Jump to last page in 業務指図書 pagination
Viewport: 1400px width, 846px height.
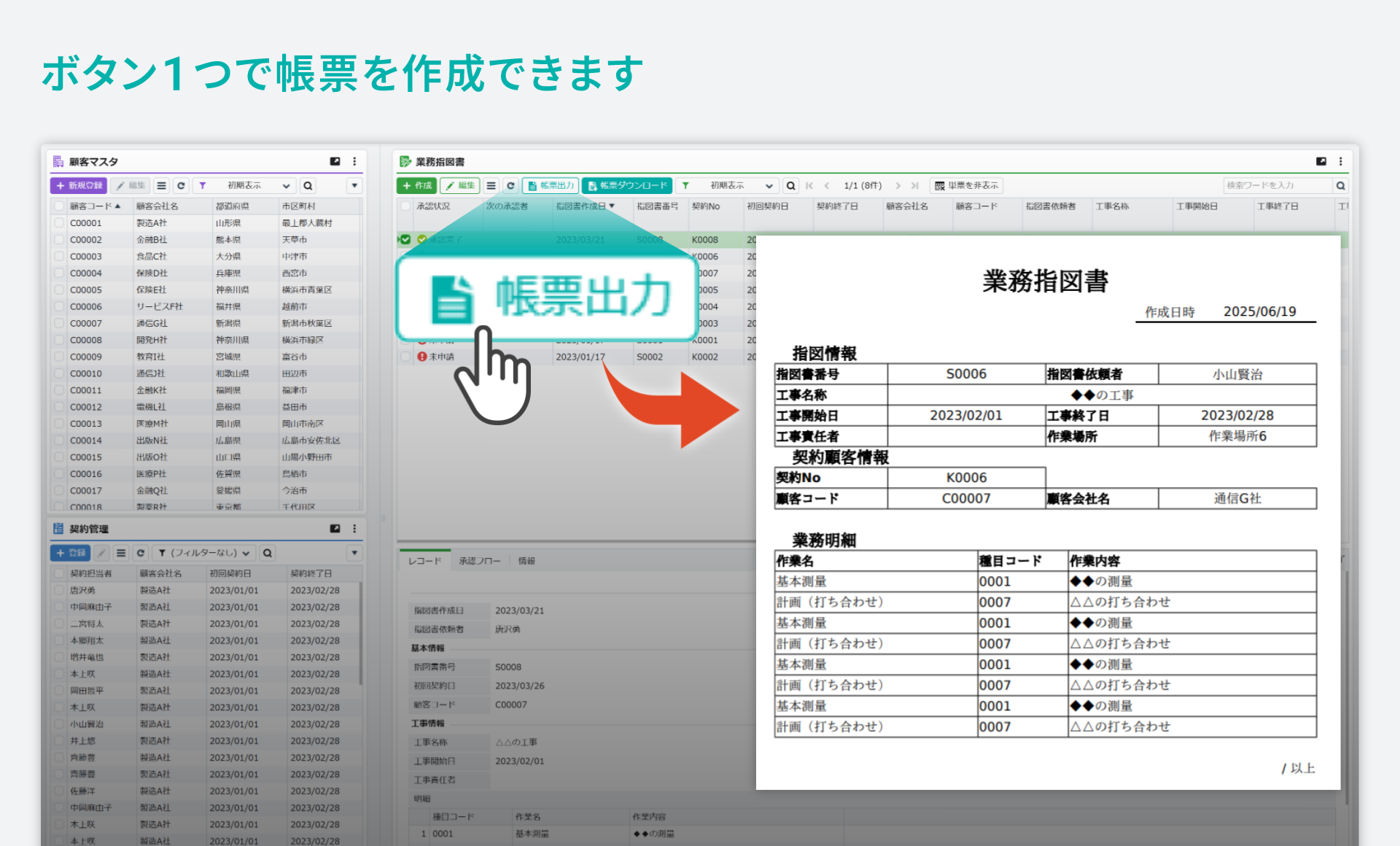[x=914, y=186]
